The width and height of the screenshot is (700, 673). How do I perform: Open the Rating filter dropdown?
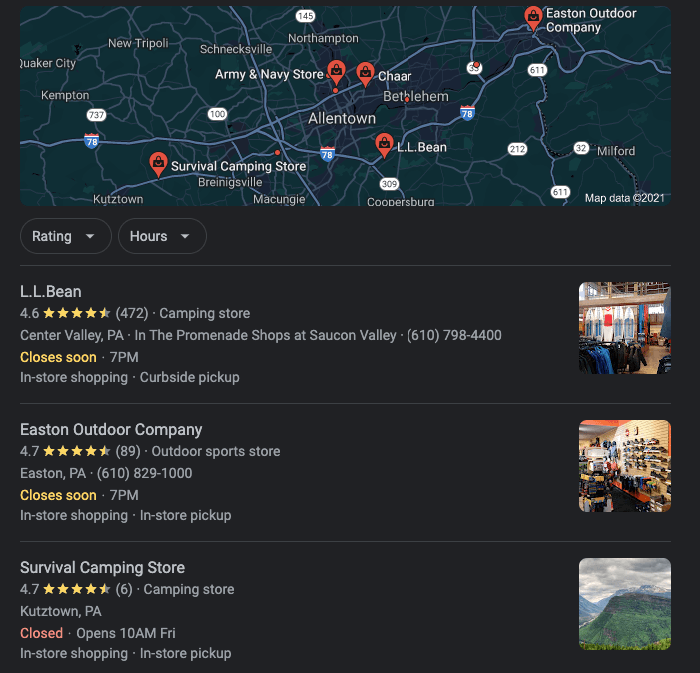pos(66,236)
